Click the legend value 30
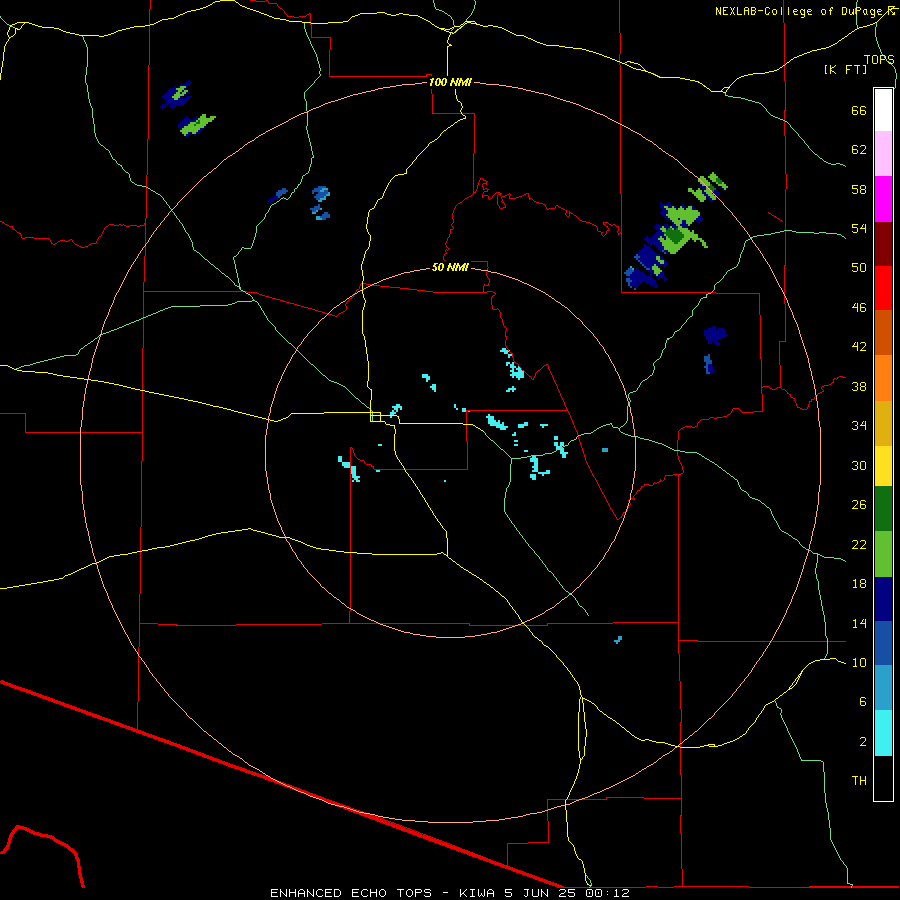Screen dimensions: 900x900 click(859, 465)
